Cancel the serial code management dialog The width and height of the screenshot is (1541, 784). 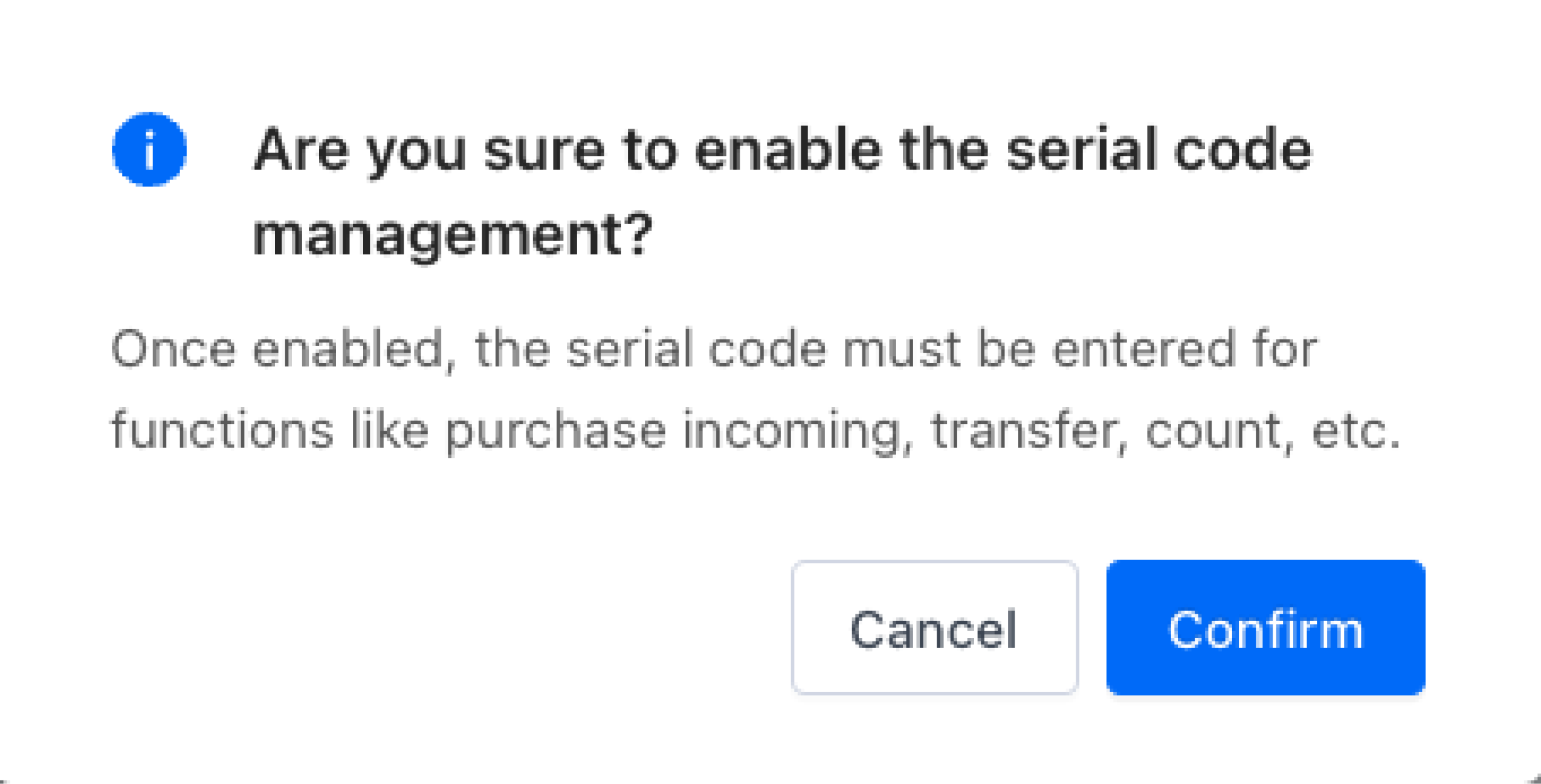coord(934,628)
